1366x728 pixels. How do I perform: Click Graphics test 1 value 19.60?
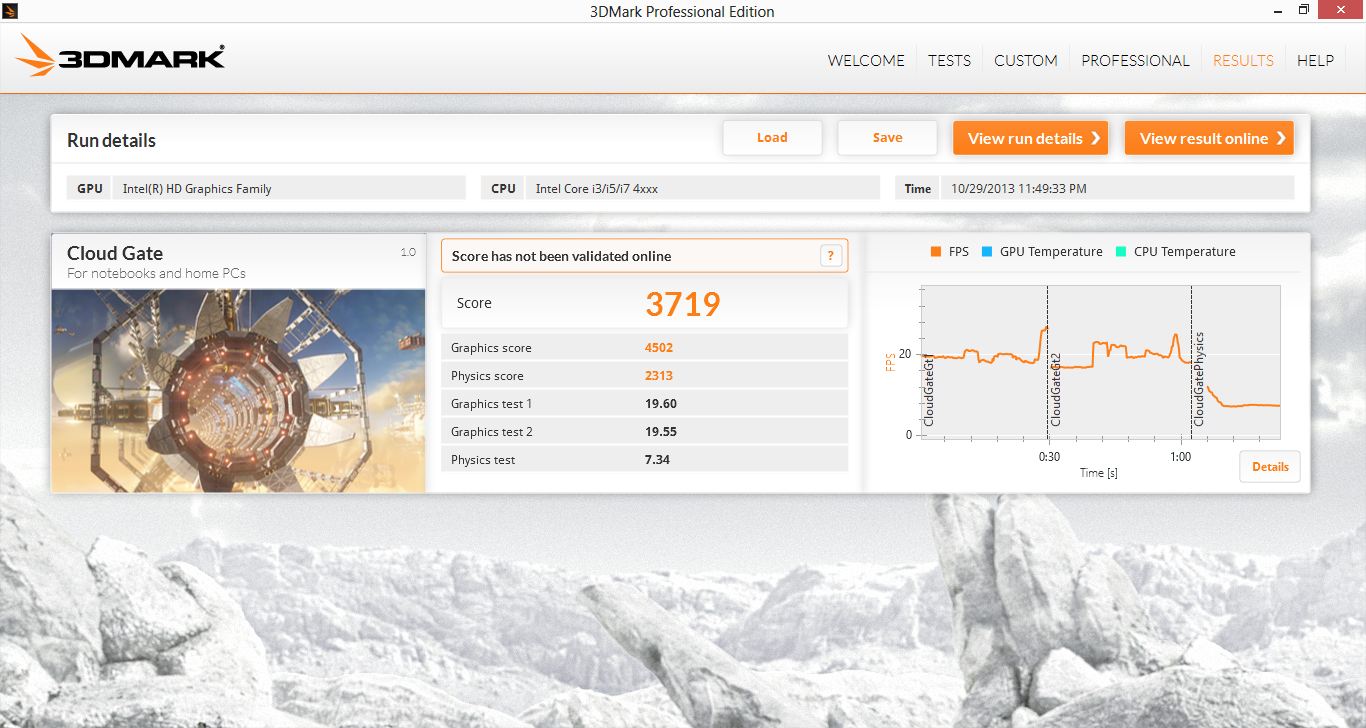tap(661, 404)
